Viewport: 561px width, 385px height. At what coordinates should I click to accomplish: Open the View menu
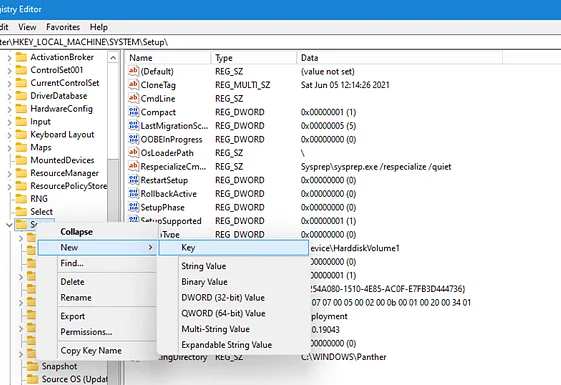pyautogui.click(x=27, y=27)
